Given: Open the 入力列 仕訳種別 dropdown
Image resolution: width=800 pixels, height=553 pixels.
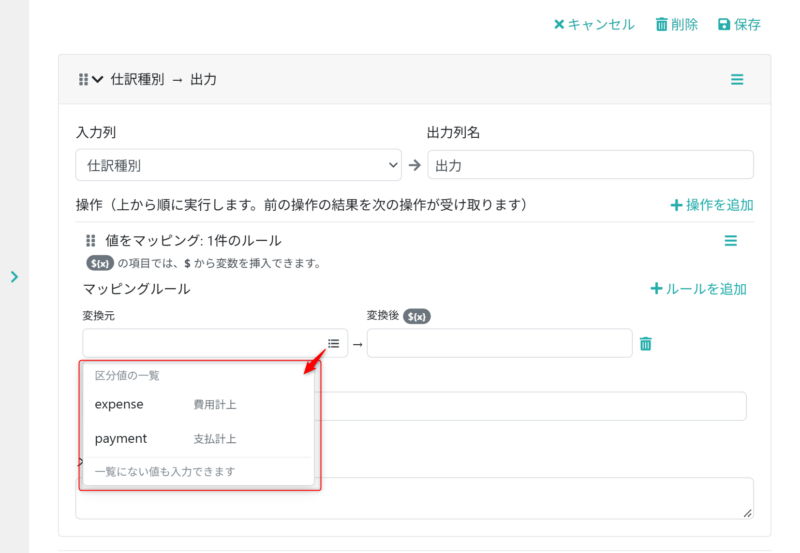Looking at the screenshot, I should (238, 165).
